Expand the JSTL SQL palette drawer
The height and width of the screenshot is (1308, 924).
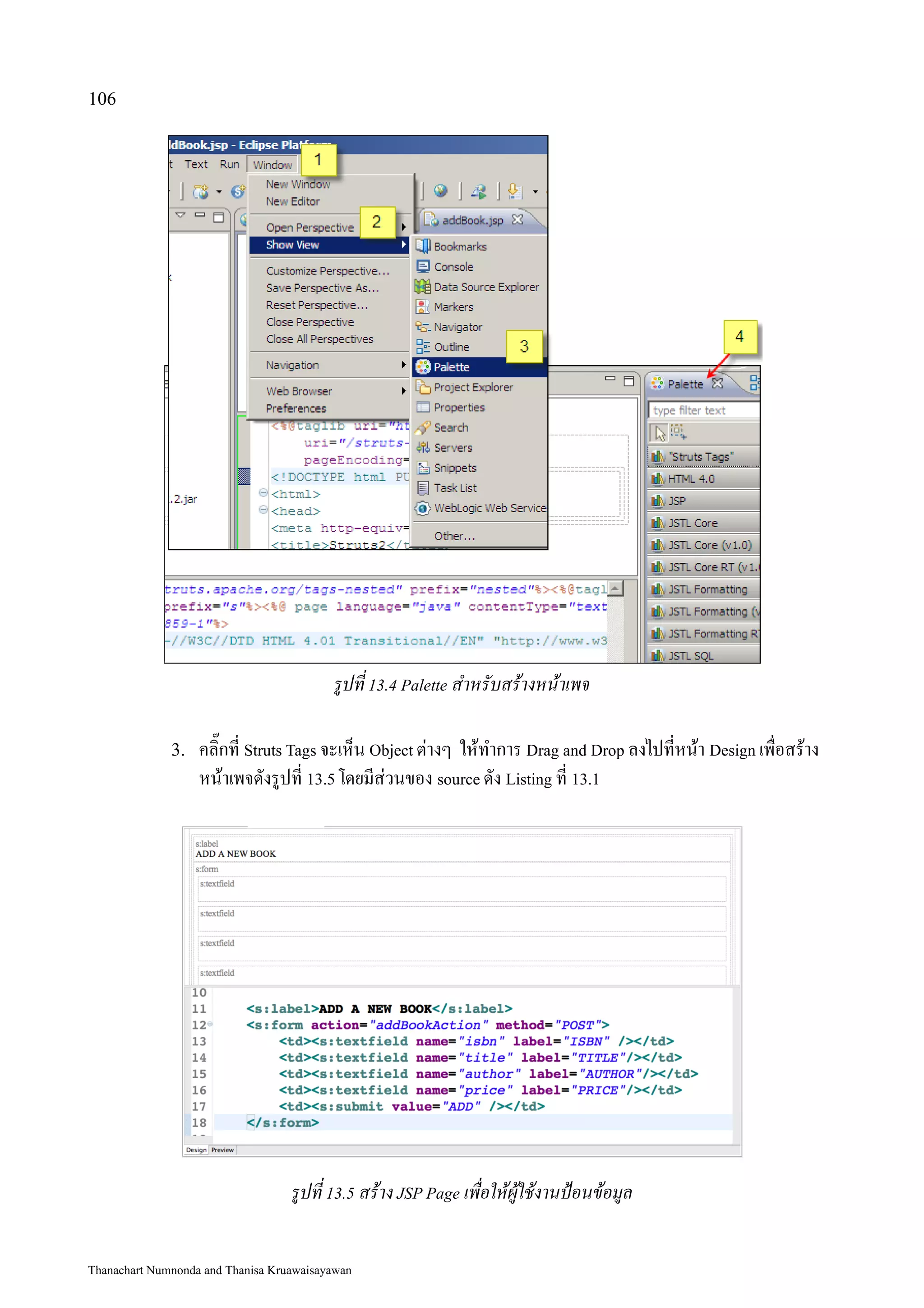pos(704,655)
